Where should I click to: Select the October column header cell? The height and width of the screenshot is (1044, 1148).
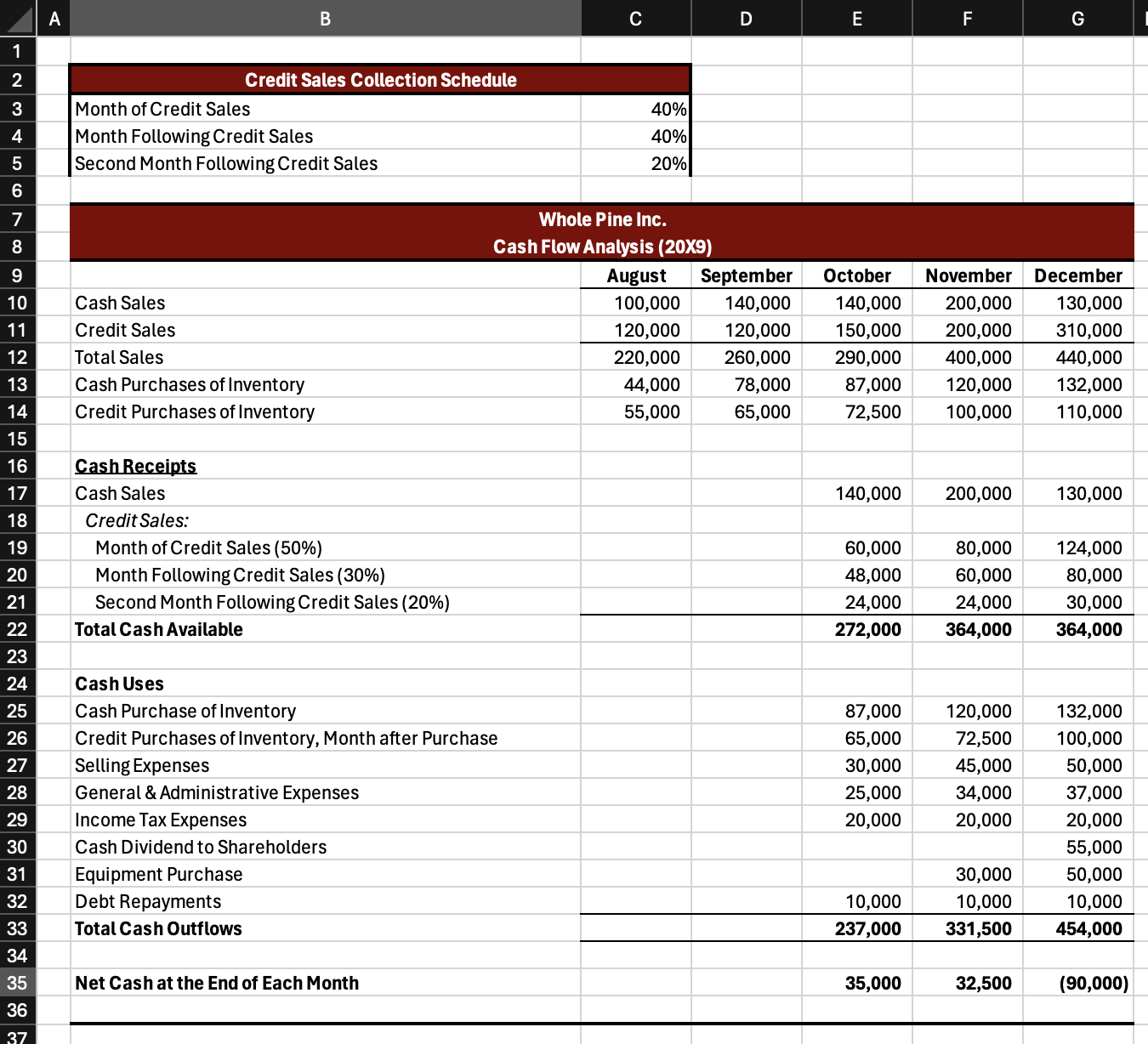point(856,275)
